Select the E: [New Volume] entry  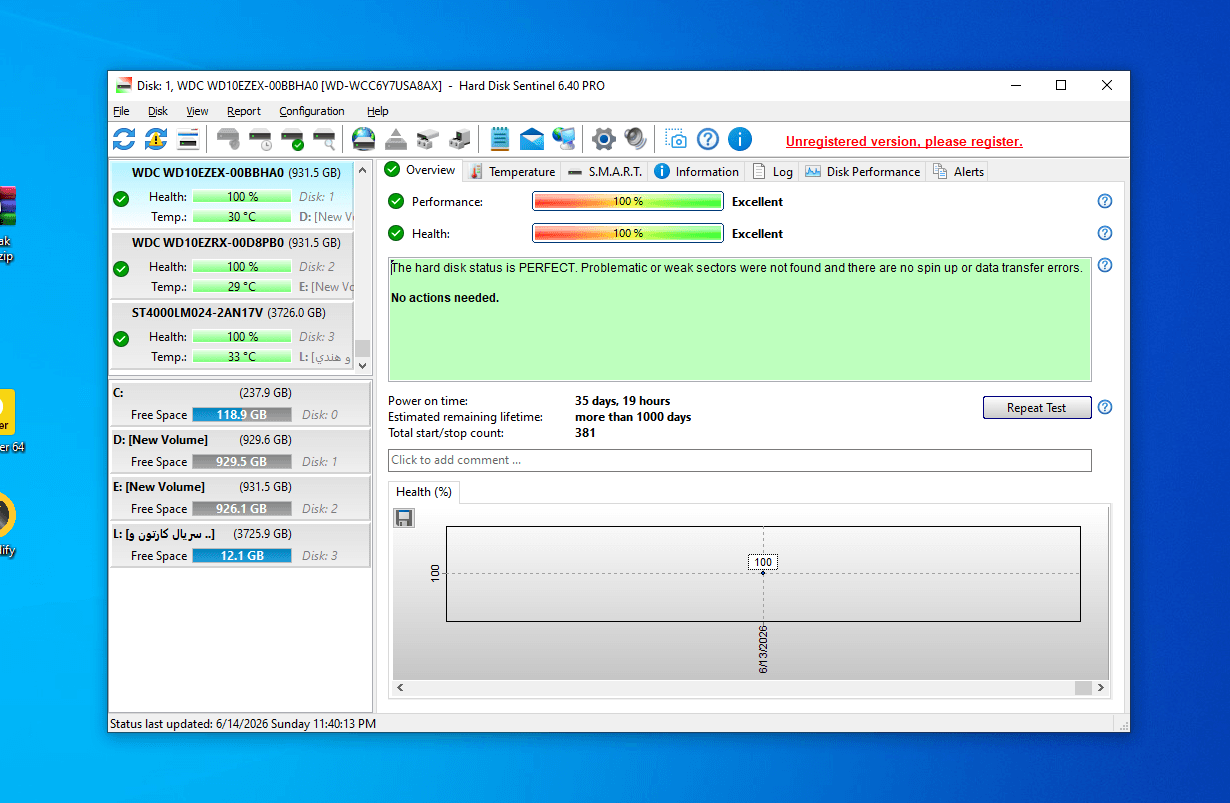click(x=240, y=497)
